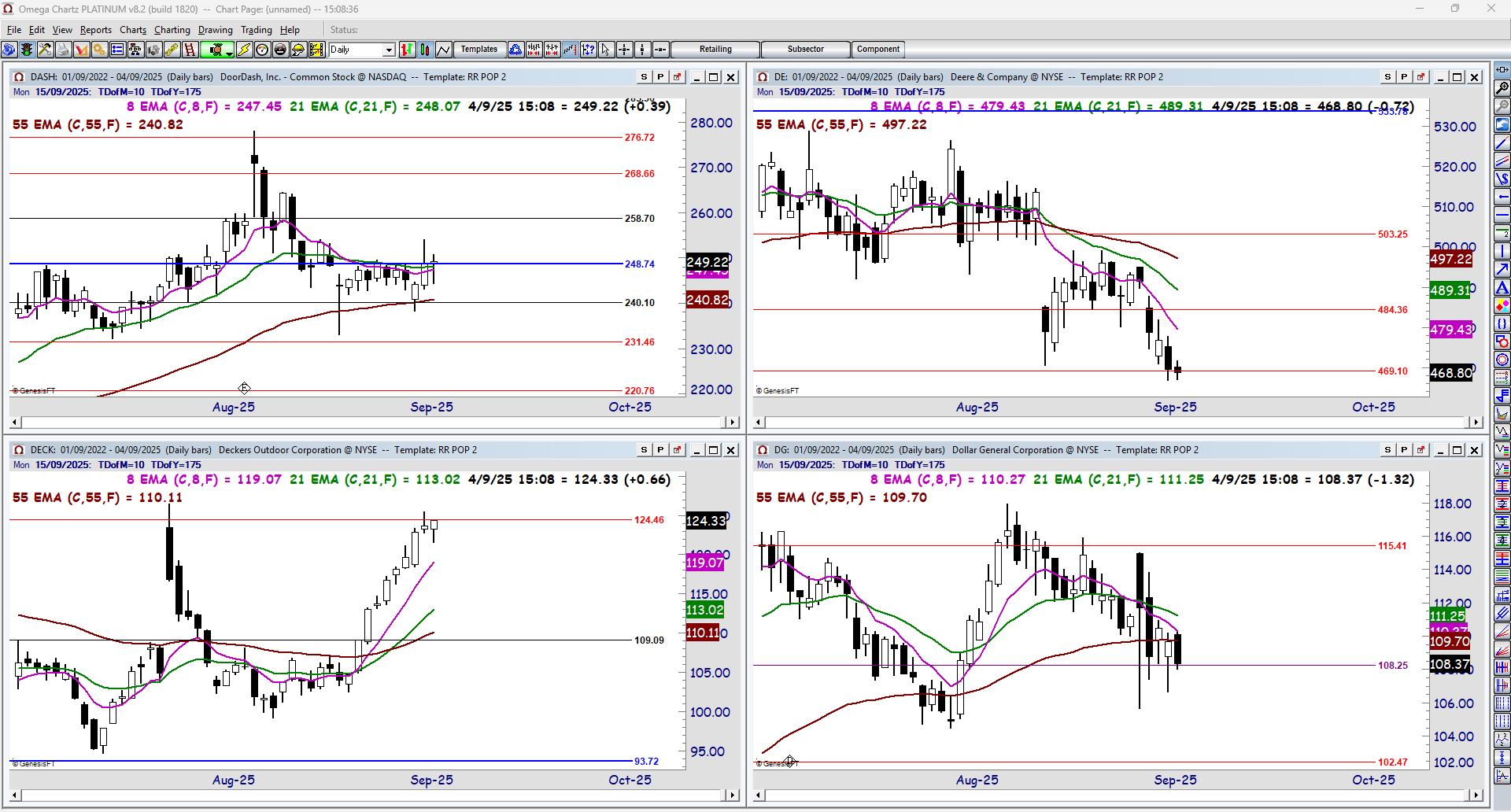The image size is (1511, 812).
Task: Open the Drawing menu
Action: coord(216,30)
